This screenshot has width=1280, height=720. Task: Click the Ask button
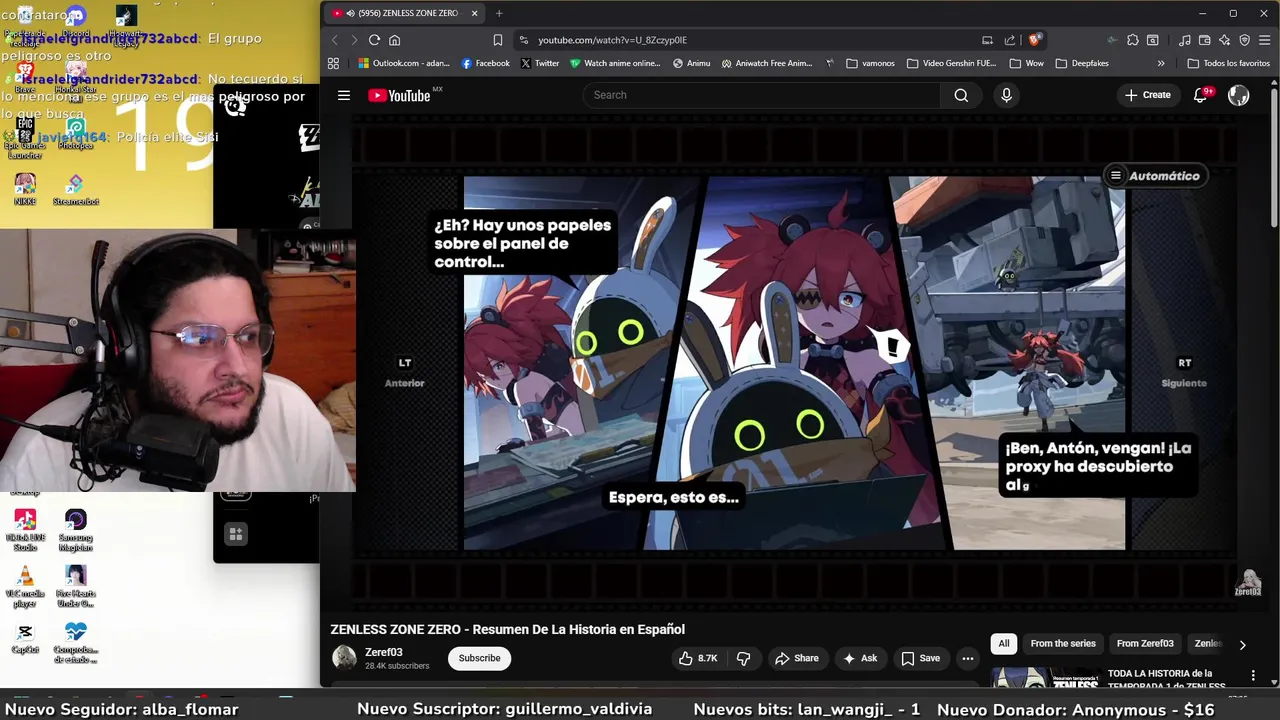coord(860,658)
